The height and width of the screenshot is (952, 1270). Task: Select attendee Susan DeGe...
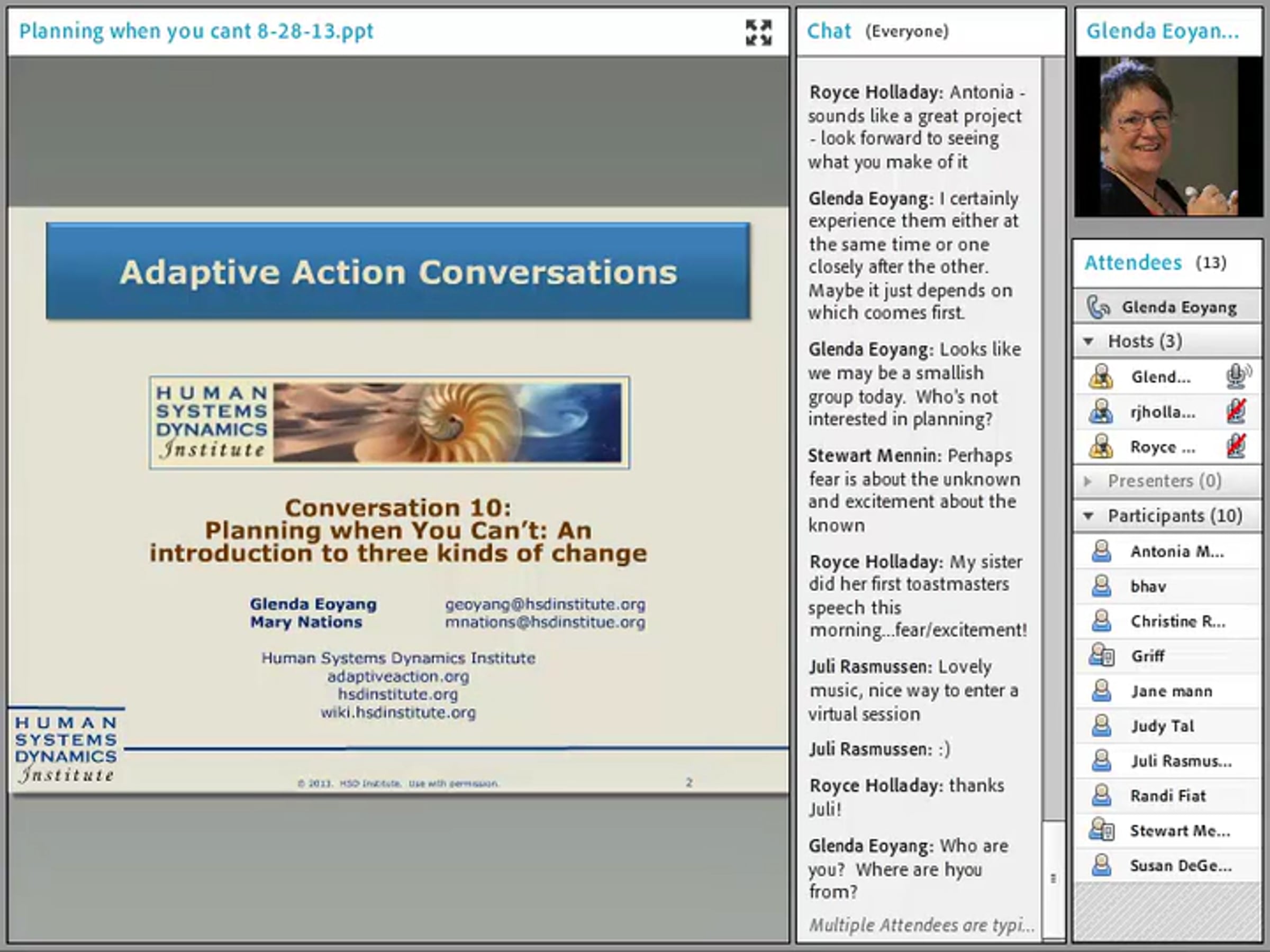[x=1167, y=866]
